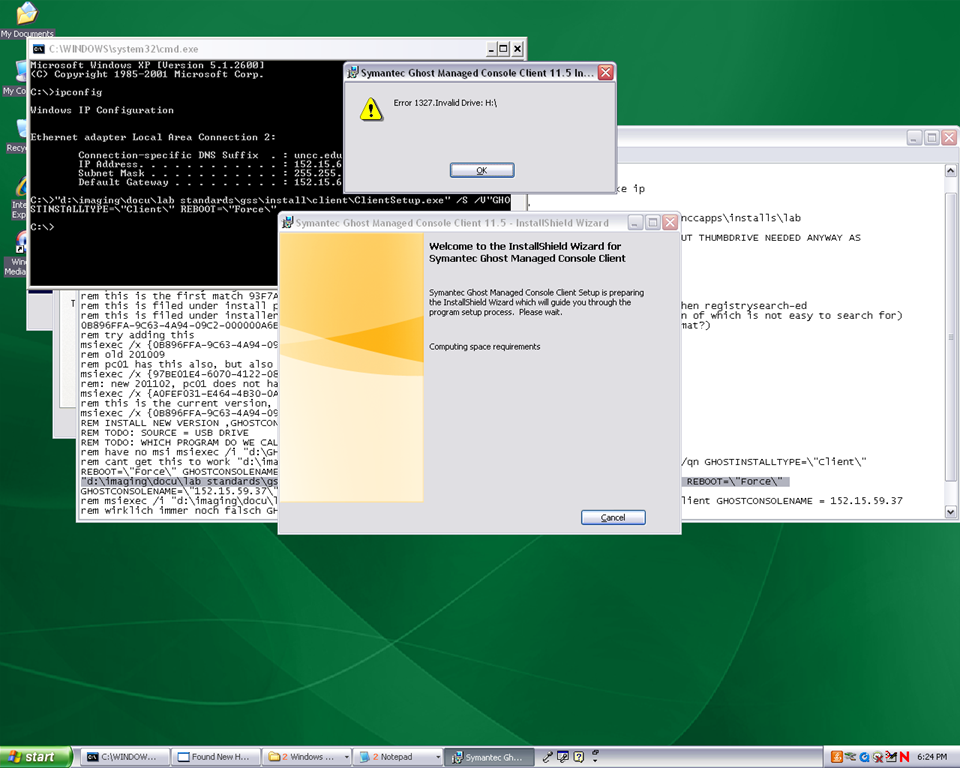This screenshot has width=960, height=768.
Task: Click the cmd.exe title bar system icon
Action: 39,48
